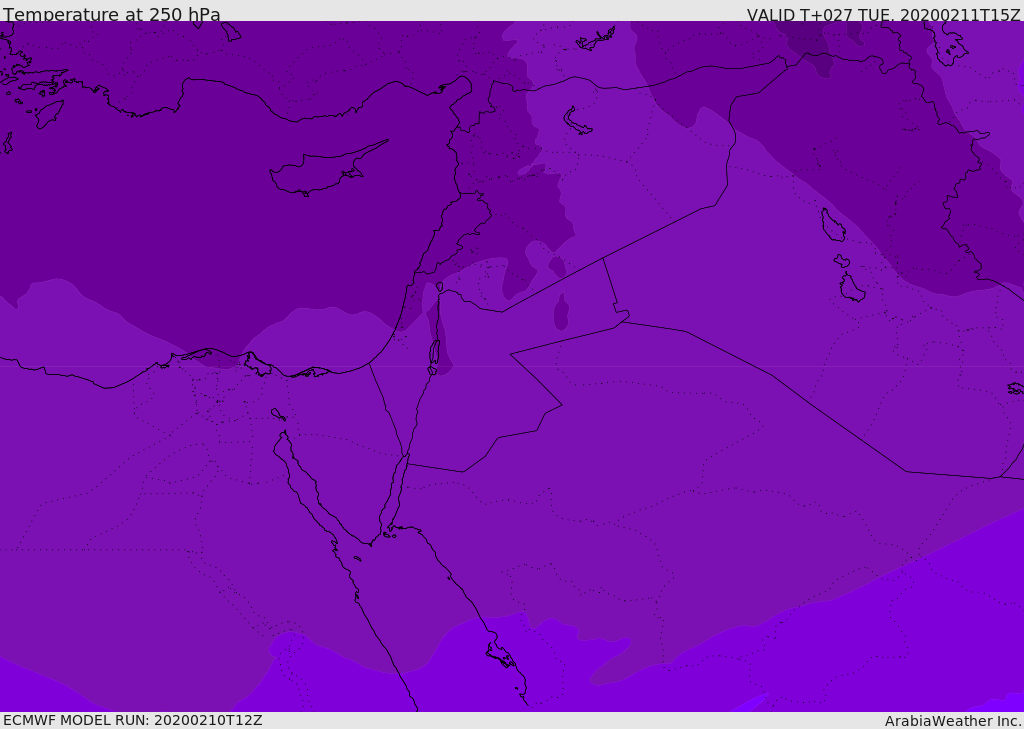Click the island of Cyprus on map

coord(327,169)
